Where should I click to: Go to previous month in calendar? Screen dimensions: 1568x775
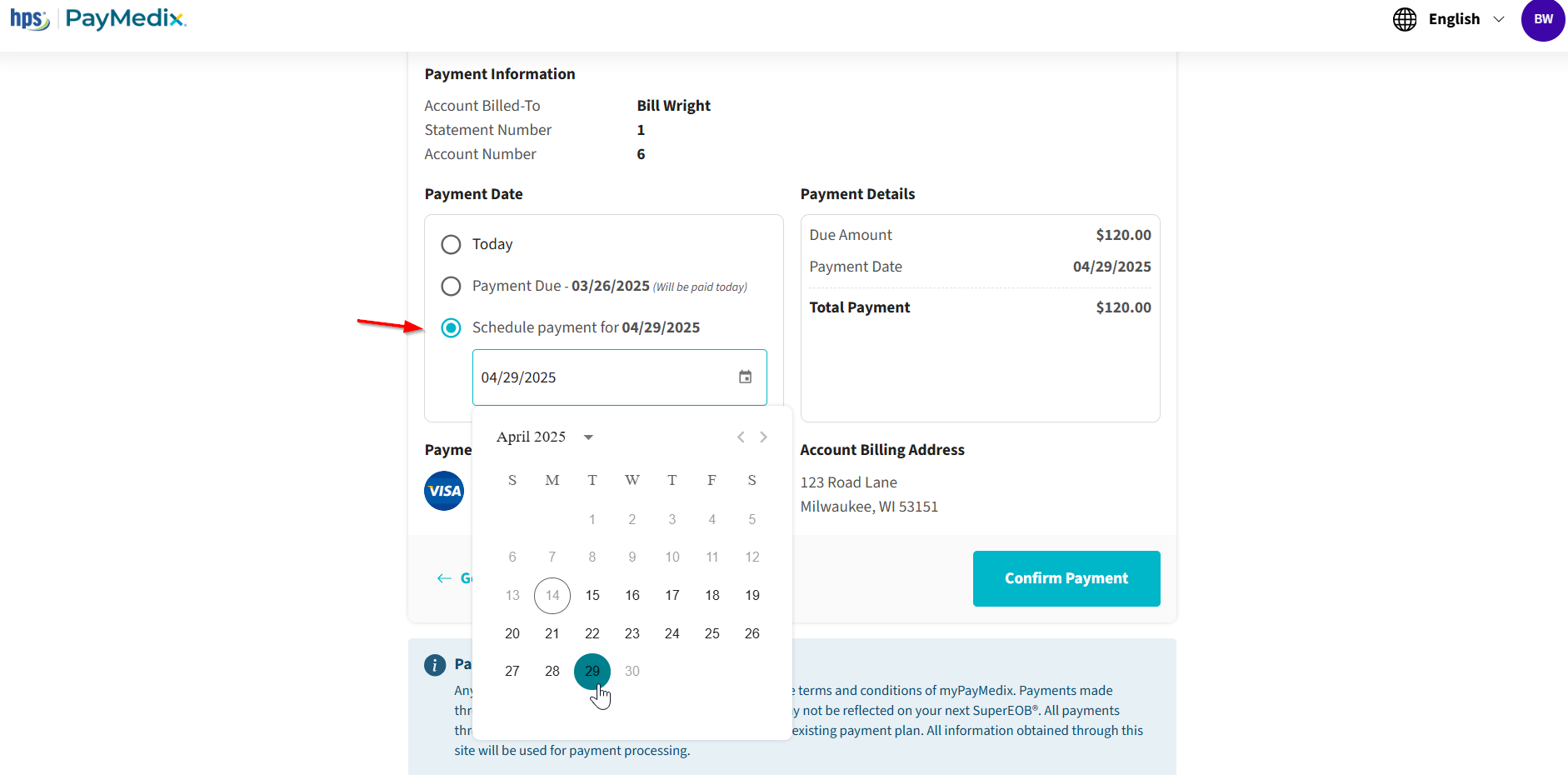tap(741, 437)
